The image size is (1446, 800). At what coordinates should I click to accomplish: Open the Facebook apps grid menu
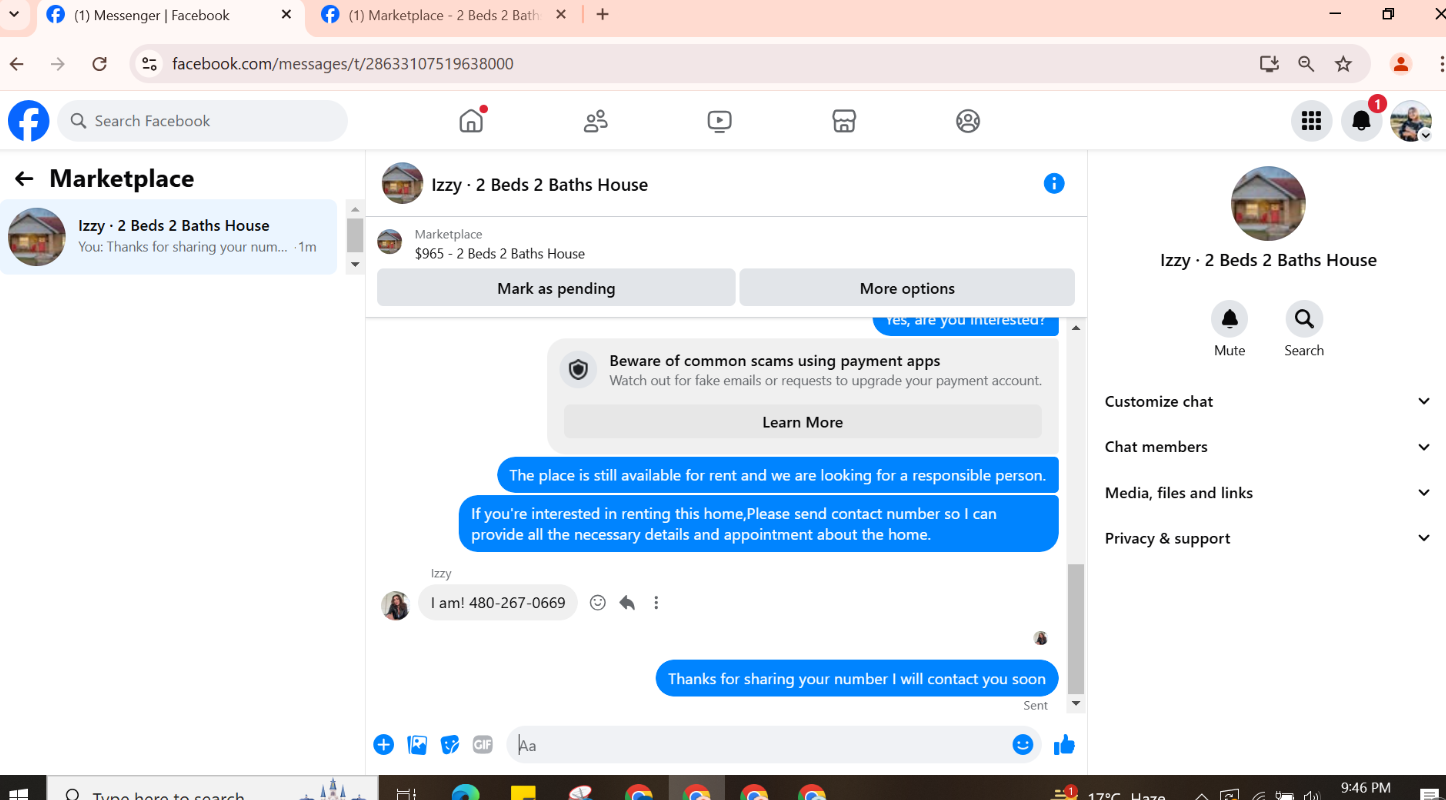coord(1312,121)
